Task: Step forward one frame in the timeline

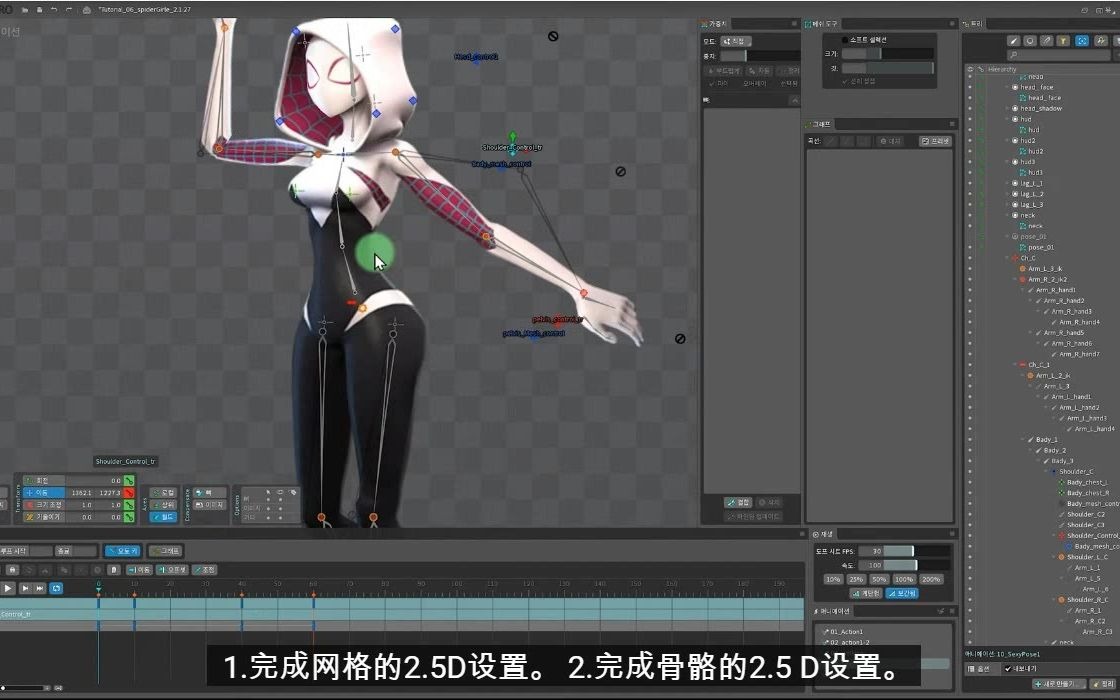Action: click(25, 588)
